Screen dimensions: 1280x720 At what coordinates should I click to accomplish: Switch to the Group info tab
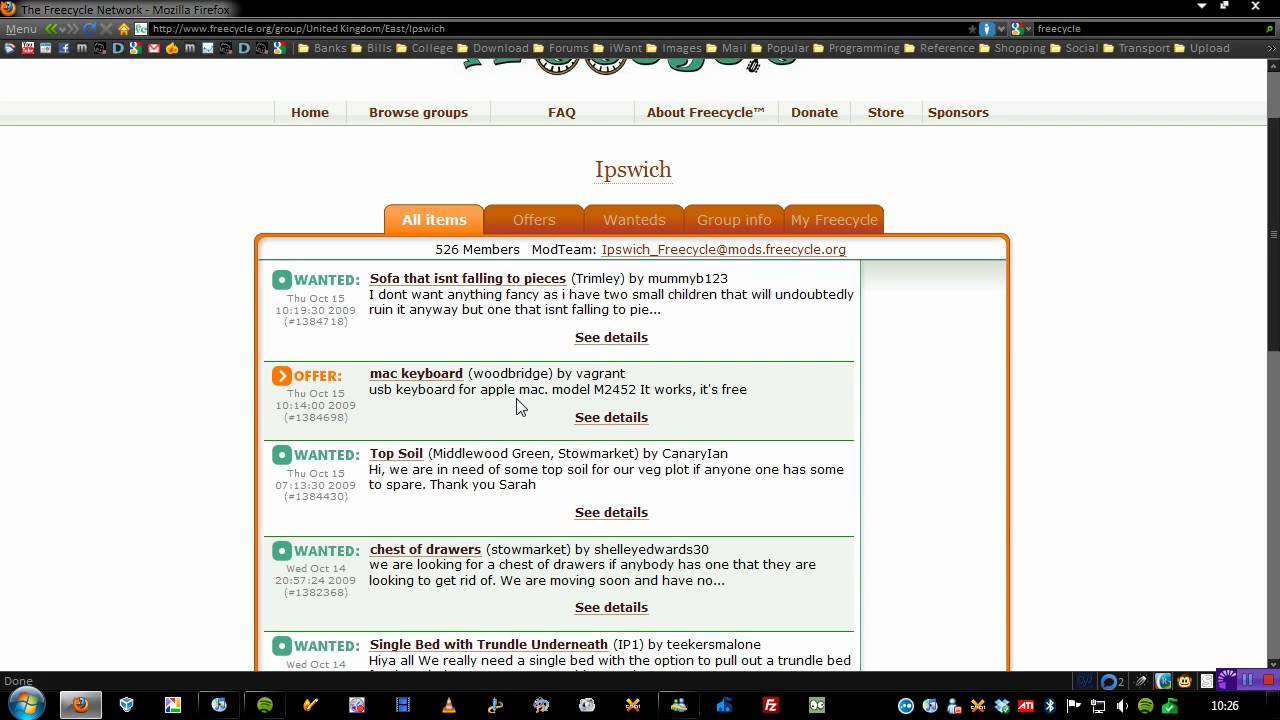coord(734,220)
